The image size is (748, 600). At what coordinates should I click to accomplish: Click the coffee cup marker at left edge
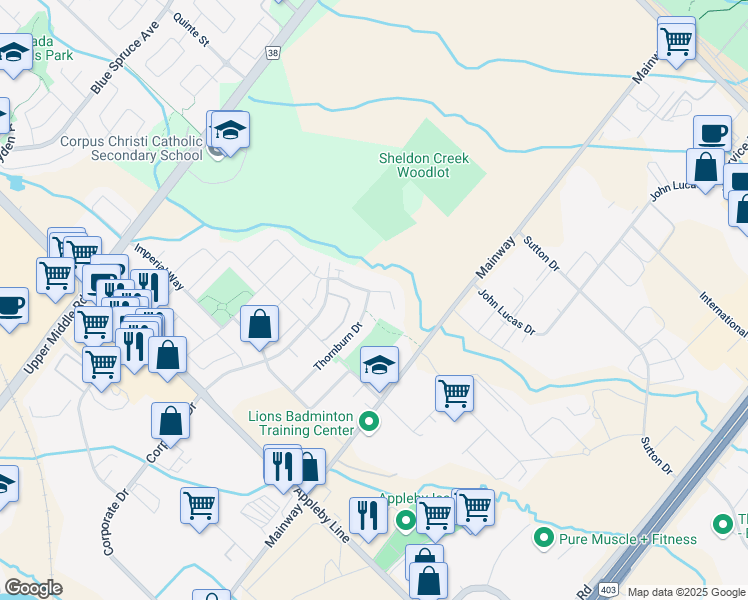point(10,307)
